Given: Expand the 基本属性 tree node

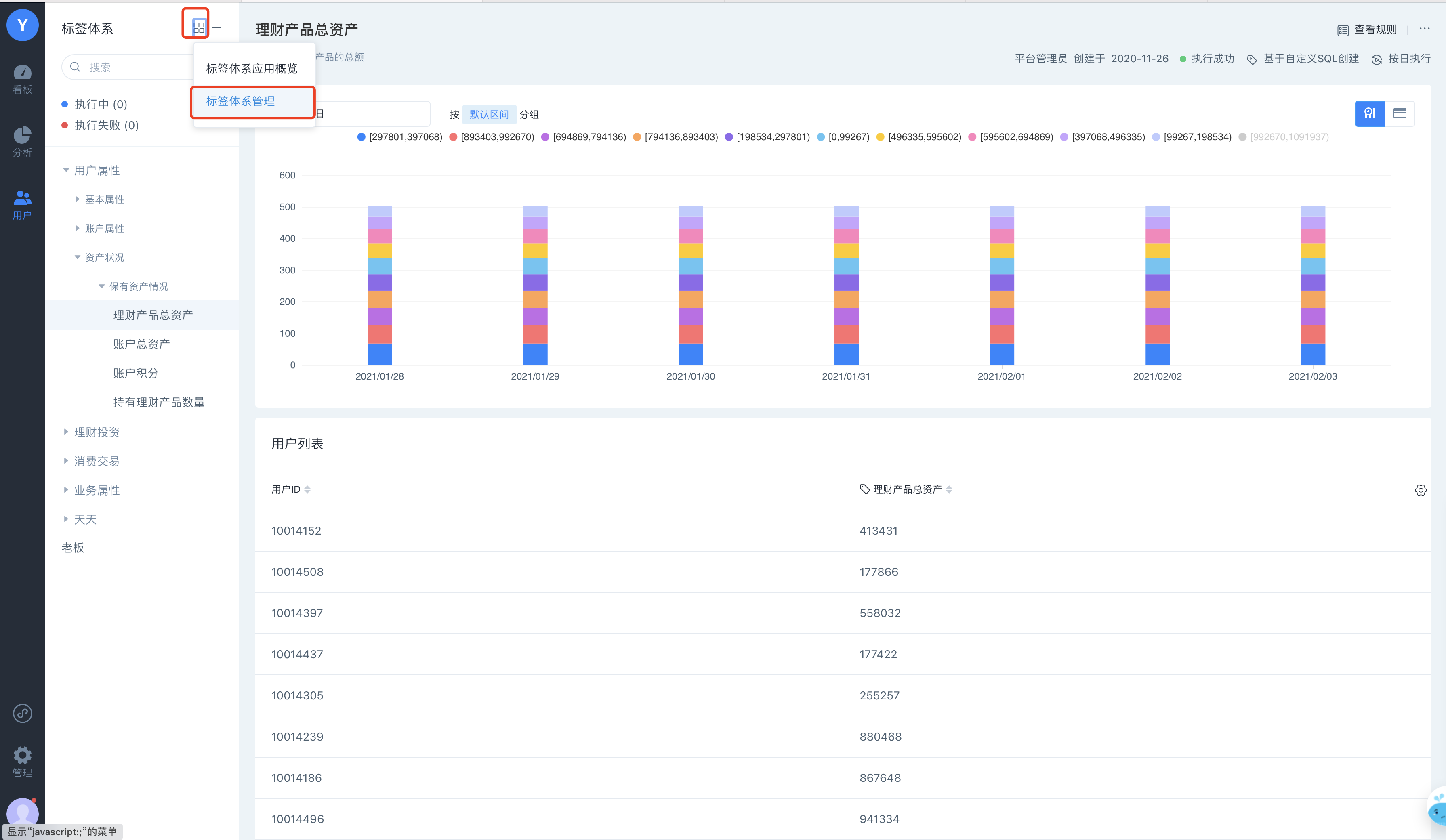Looking at the screenshot, I should [77, 199].
